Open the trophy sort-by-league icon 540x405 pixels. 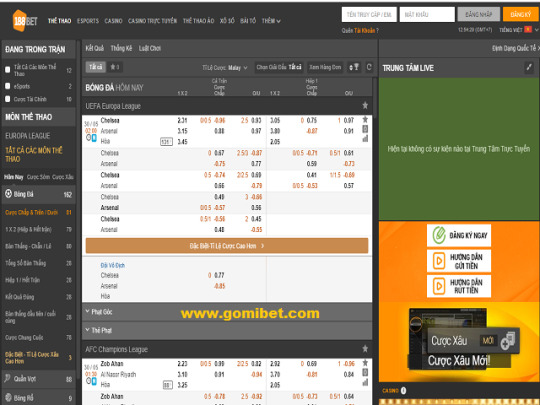click(354, 67)
